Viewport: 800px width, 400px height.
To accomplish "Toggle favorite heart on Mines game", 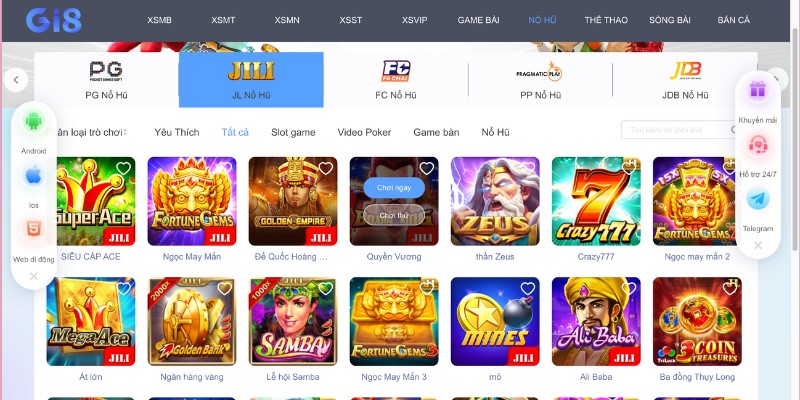I will [528, 289].
